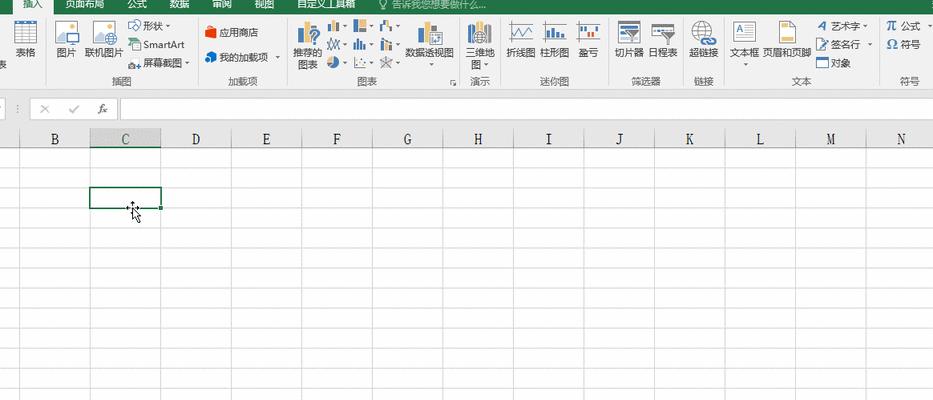
Task: Open the 形状 shapes dropdown
Action: [149, 26]
